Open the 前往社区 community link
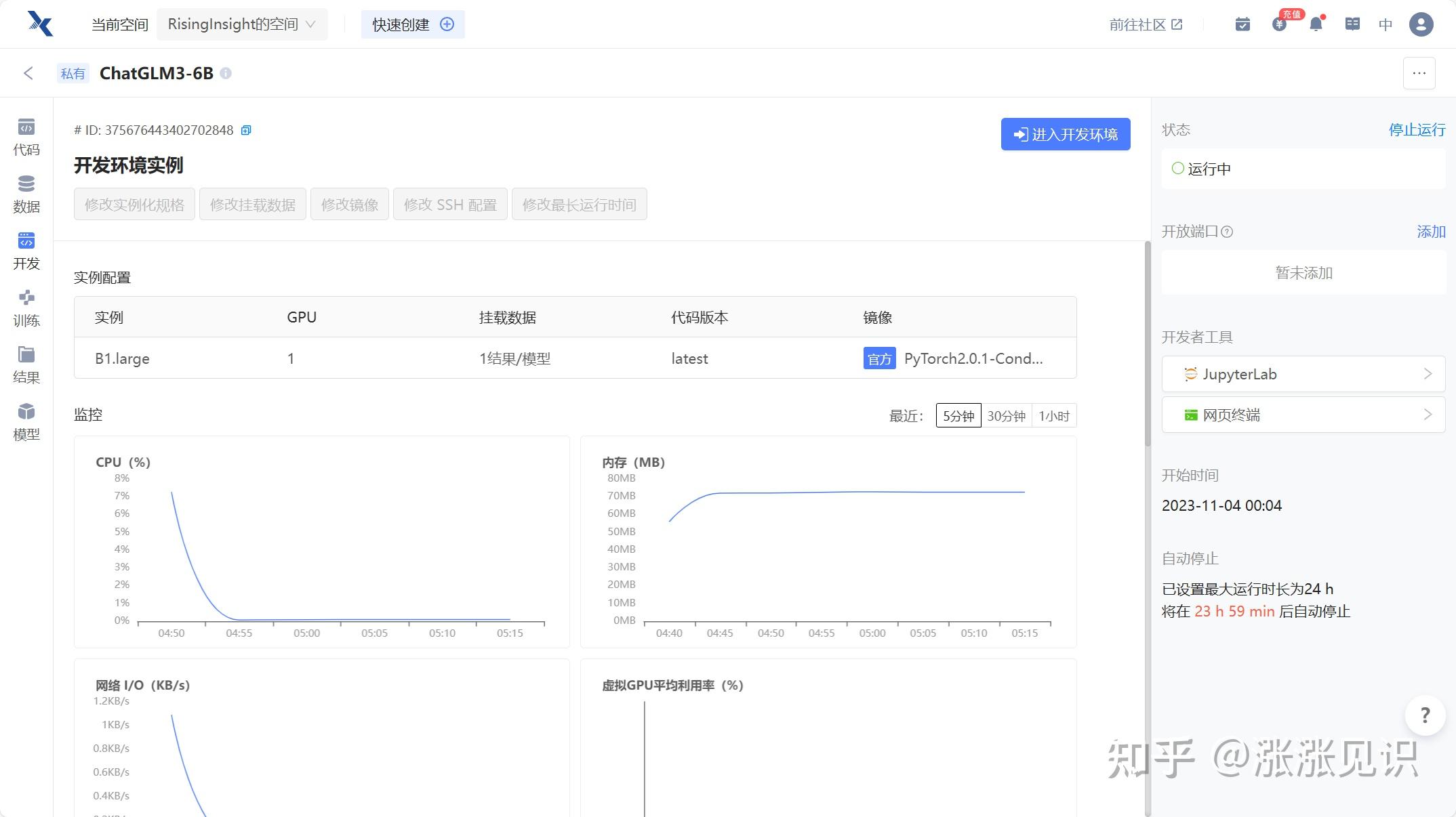The height and width of the screenshot is (817, 1456). tap(1146, 24)
